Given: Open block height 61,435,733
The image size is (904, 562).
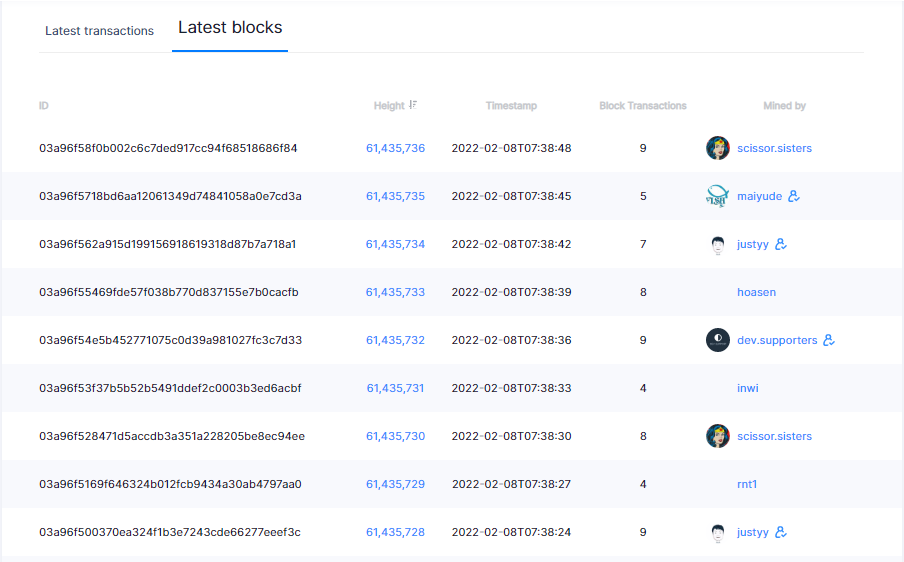Looking at the screenshot, I should coord(396,292).
